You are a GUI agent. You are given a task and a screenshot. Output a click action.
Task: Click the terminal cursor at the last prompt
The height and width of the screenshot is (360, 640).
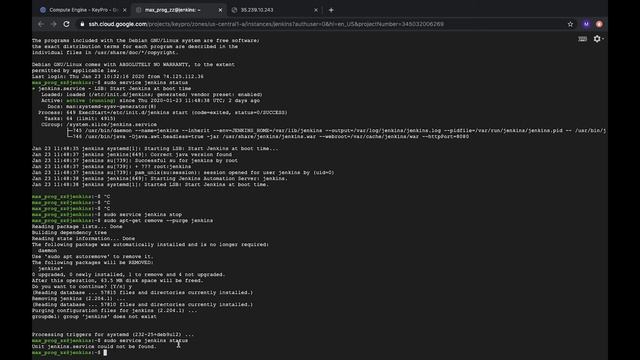tap(105, 352)
